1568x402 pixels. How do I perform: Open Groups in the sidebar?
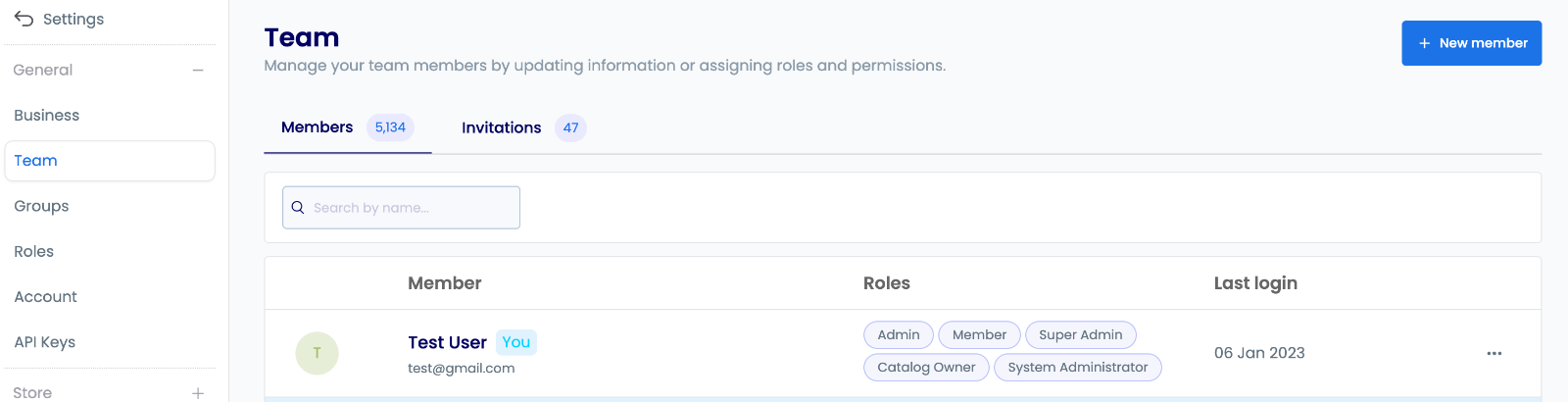click(x=41, y=206)
